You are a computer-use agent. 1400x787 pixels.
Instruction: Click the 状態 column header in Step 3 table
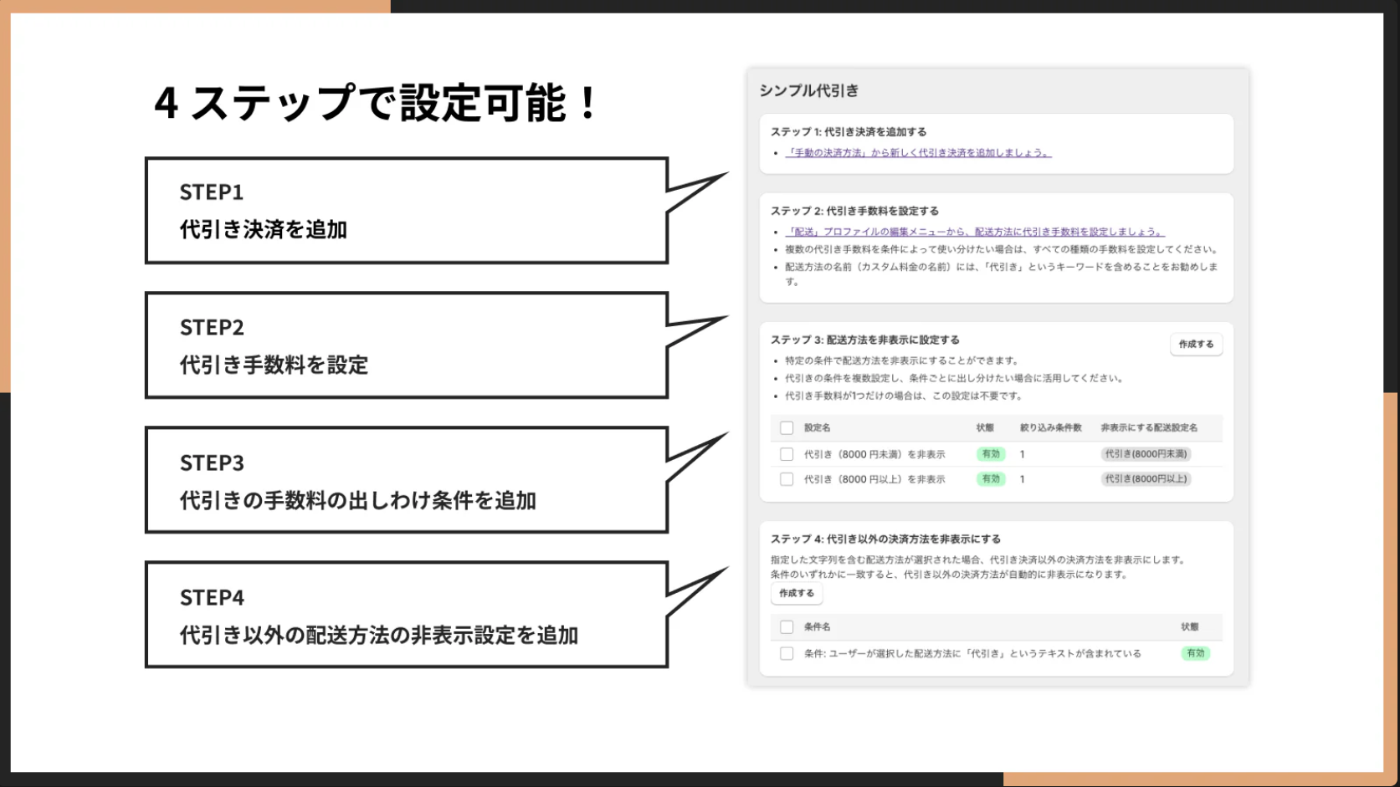(986, 428)
